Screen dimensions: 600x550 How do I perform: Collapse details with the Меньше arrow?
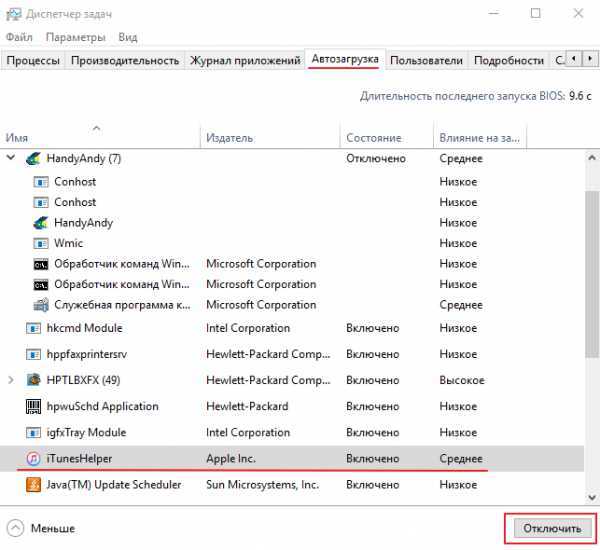pyautogui.click(x=15, y=529)
